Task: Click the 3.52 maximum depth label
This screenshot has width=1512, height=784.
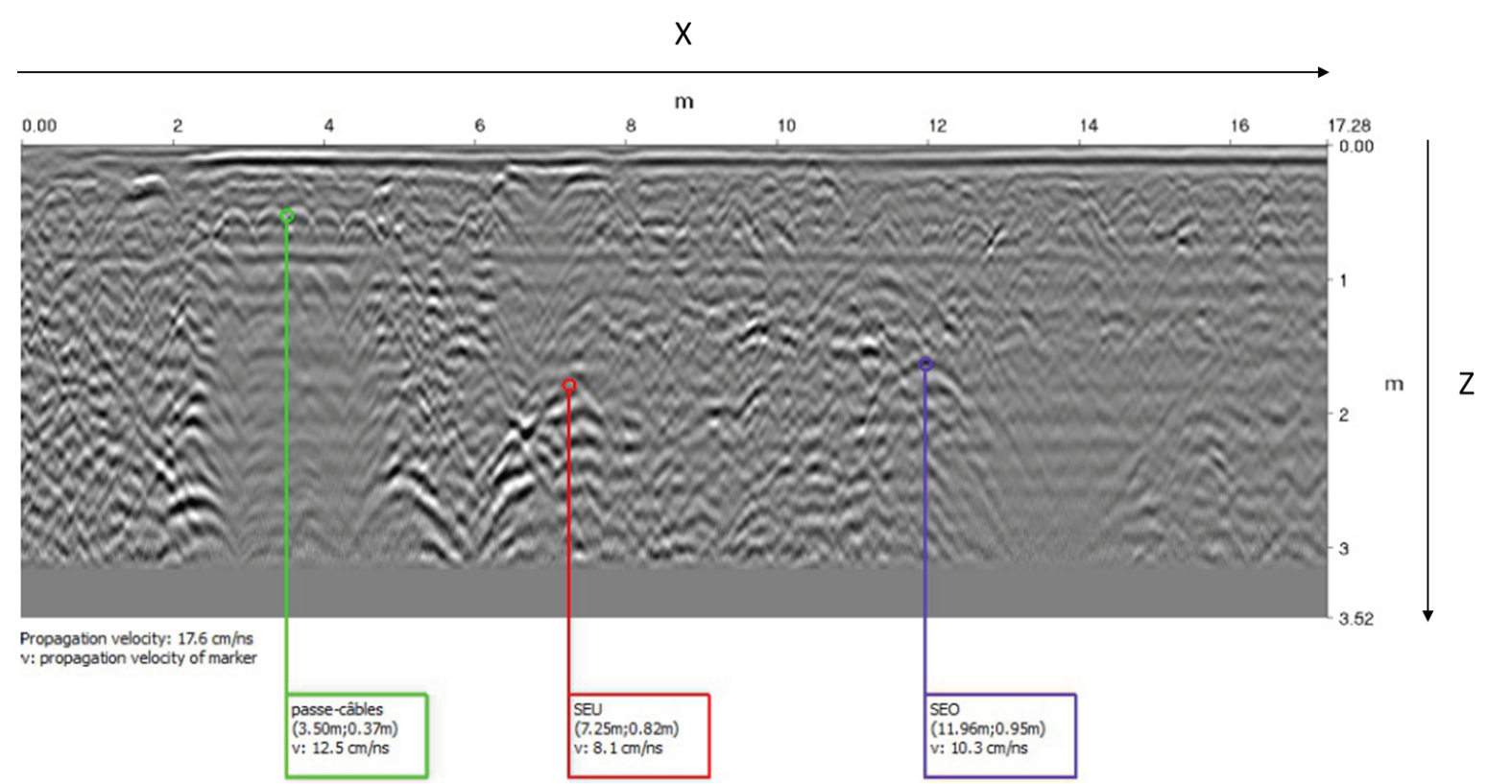Action: pyautogui.click(x=1356, y=619)
